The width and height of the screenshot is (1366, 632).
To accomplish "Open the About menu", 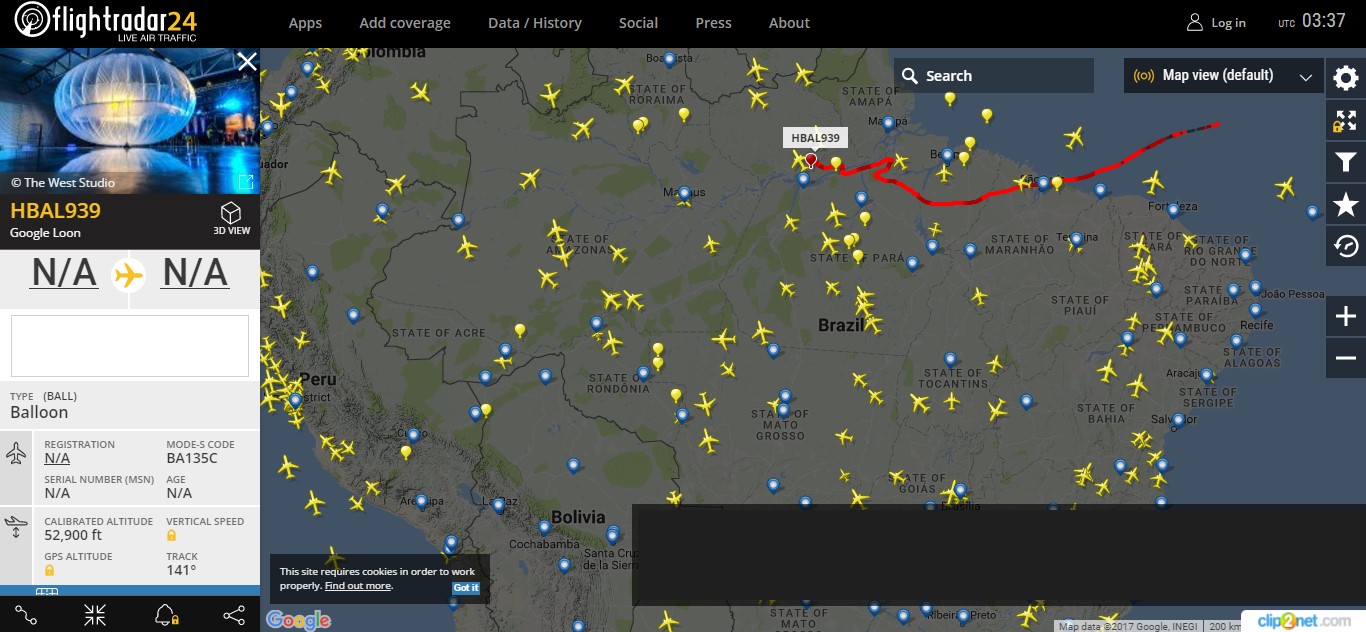I will [789, 23].
